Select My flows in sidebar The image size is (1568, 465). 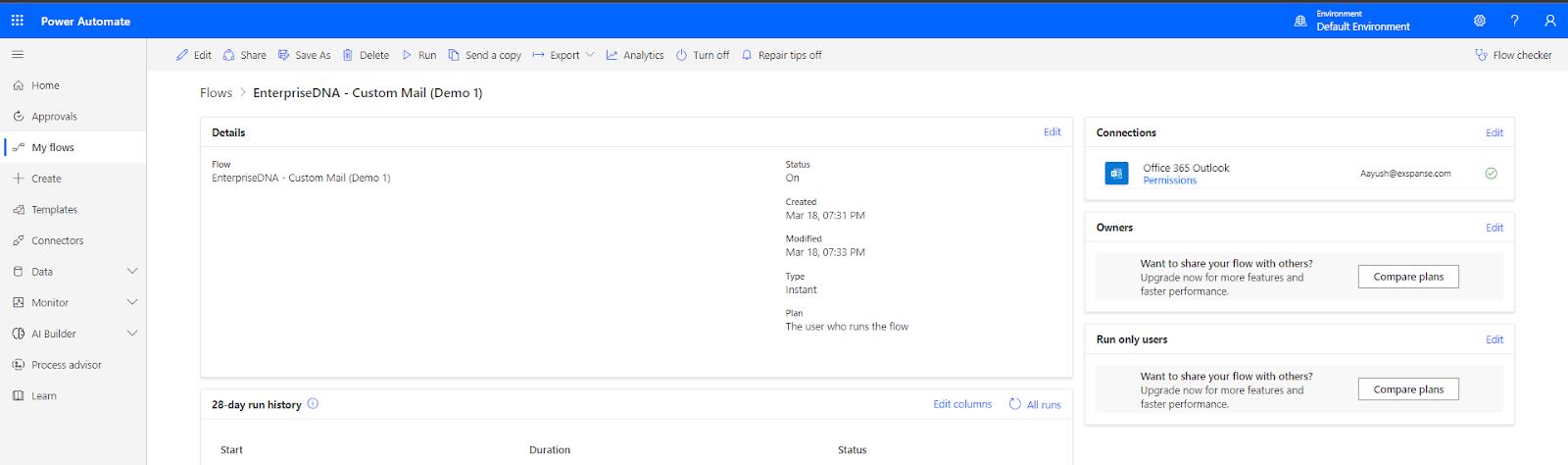(73, 147)
